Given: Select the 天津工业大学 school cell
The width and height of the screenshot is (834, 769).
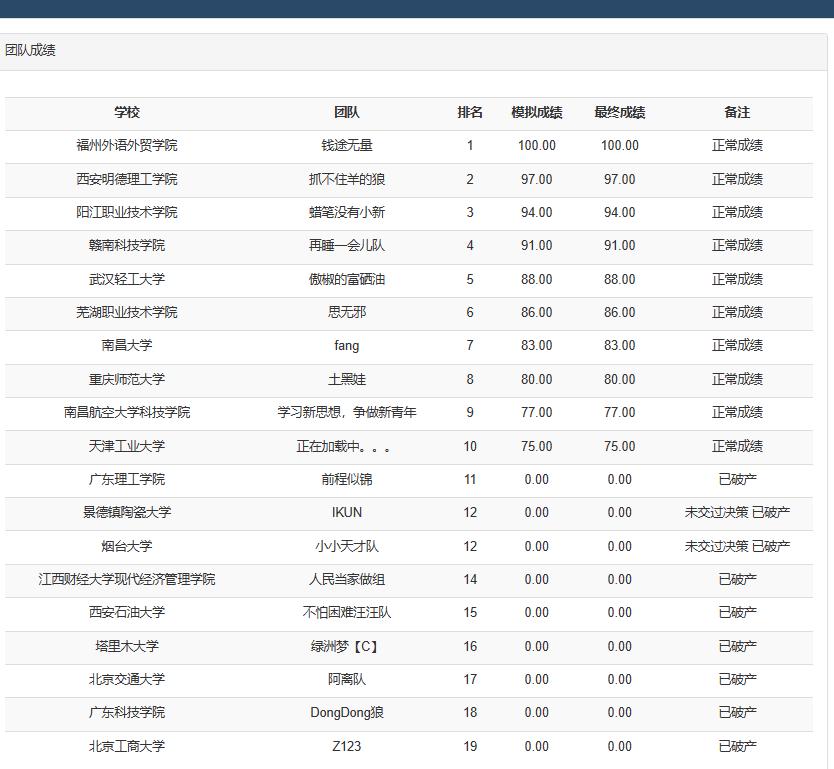Looking at the screenshot, I should (x=127, y=446).
